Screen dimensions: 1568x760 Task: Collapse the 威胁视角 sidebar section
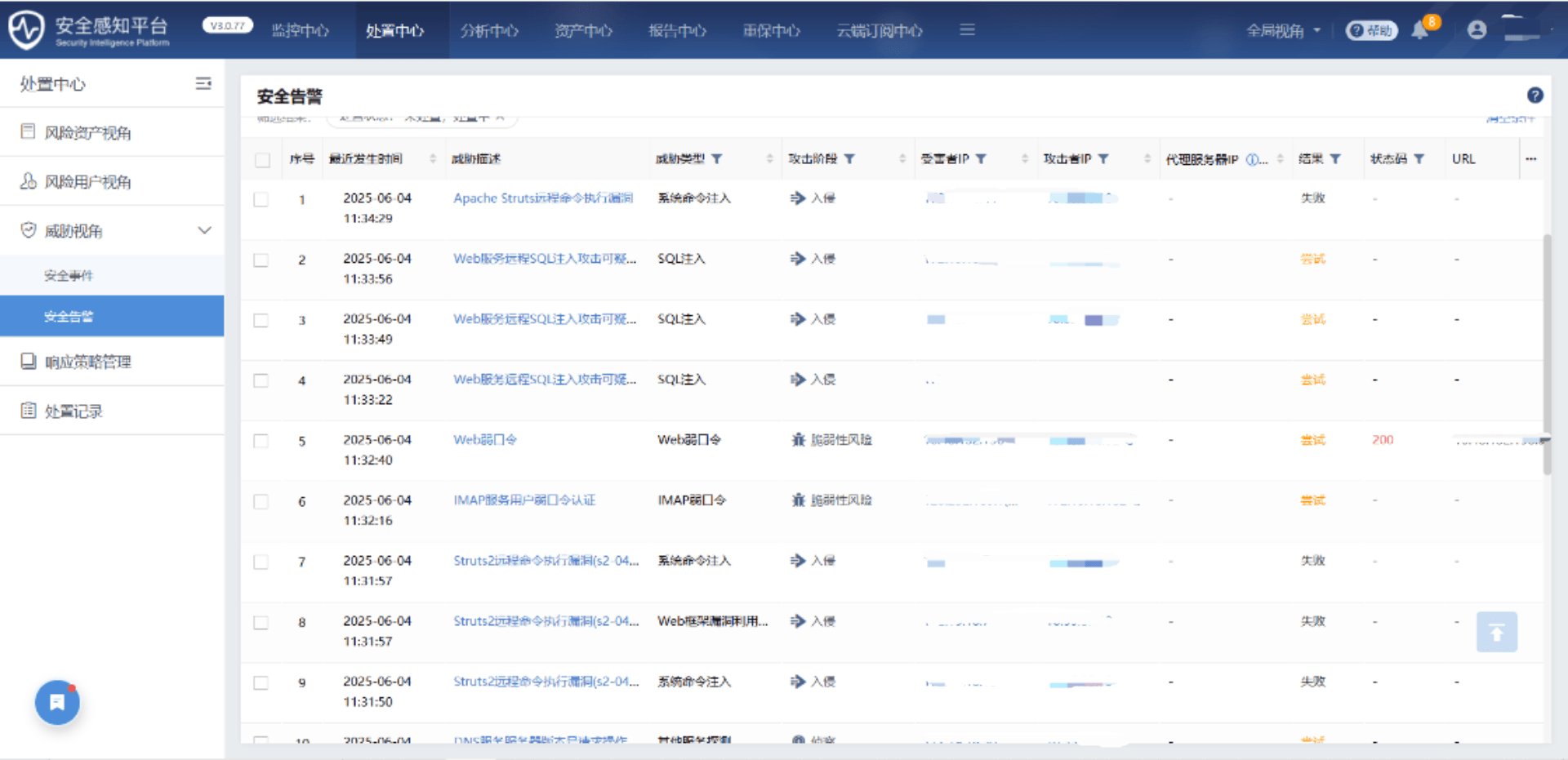click(204, 231)
